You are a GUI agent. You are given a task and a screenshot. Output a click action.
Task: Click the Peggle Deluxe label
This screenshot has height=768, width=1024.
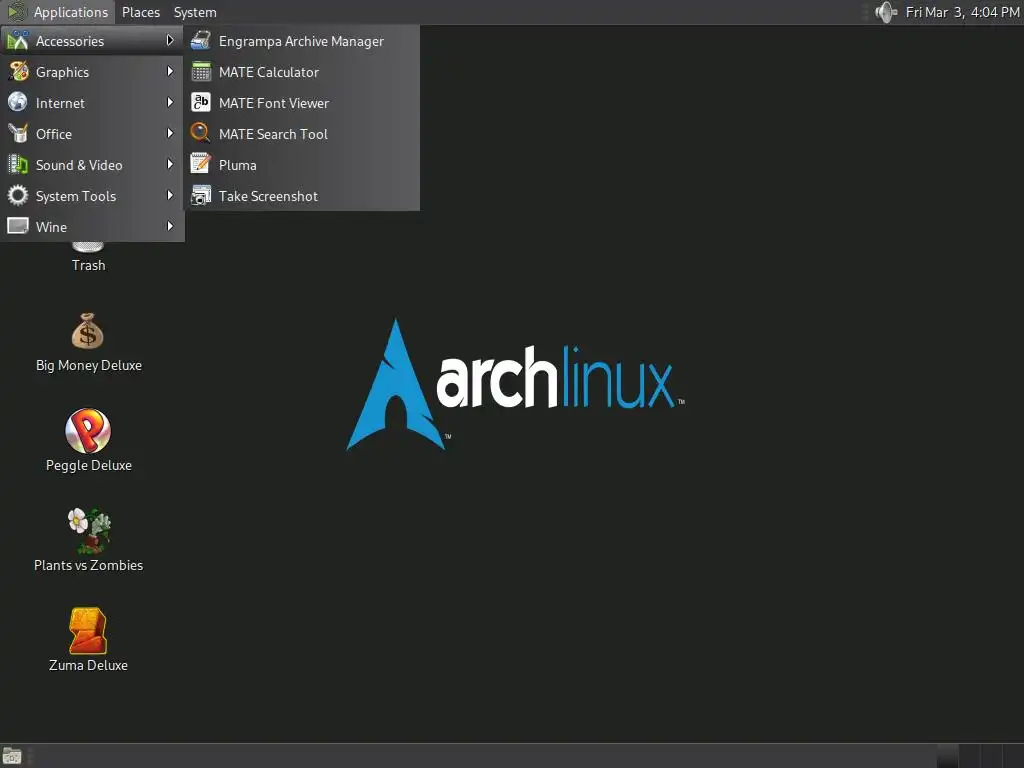tap(89, 465)
